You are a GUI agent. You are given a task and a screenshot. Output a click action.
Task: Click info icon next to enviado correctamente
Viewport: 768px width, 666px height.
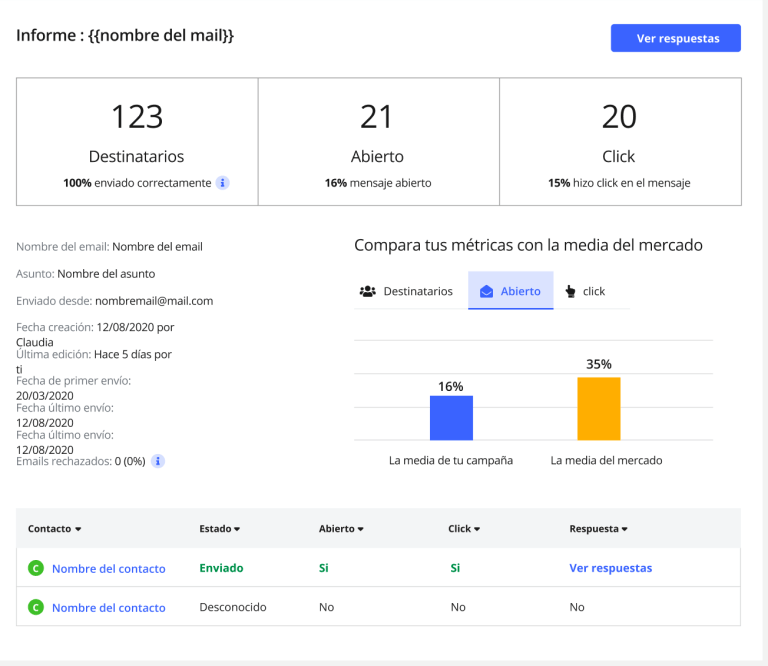223,183
